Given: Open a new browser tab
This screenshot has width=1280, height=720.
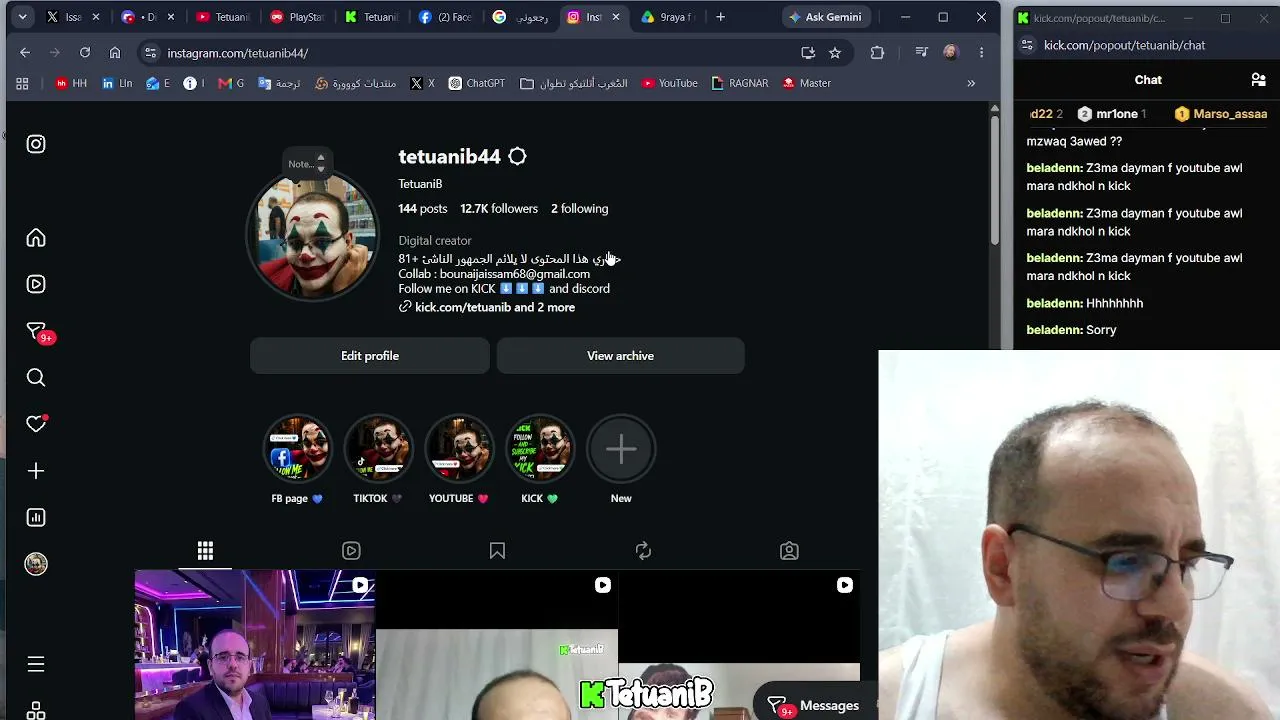Looking at the screenshot, I should (x=720, y=17).
